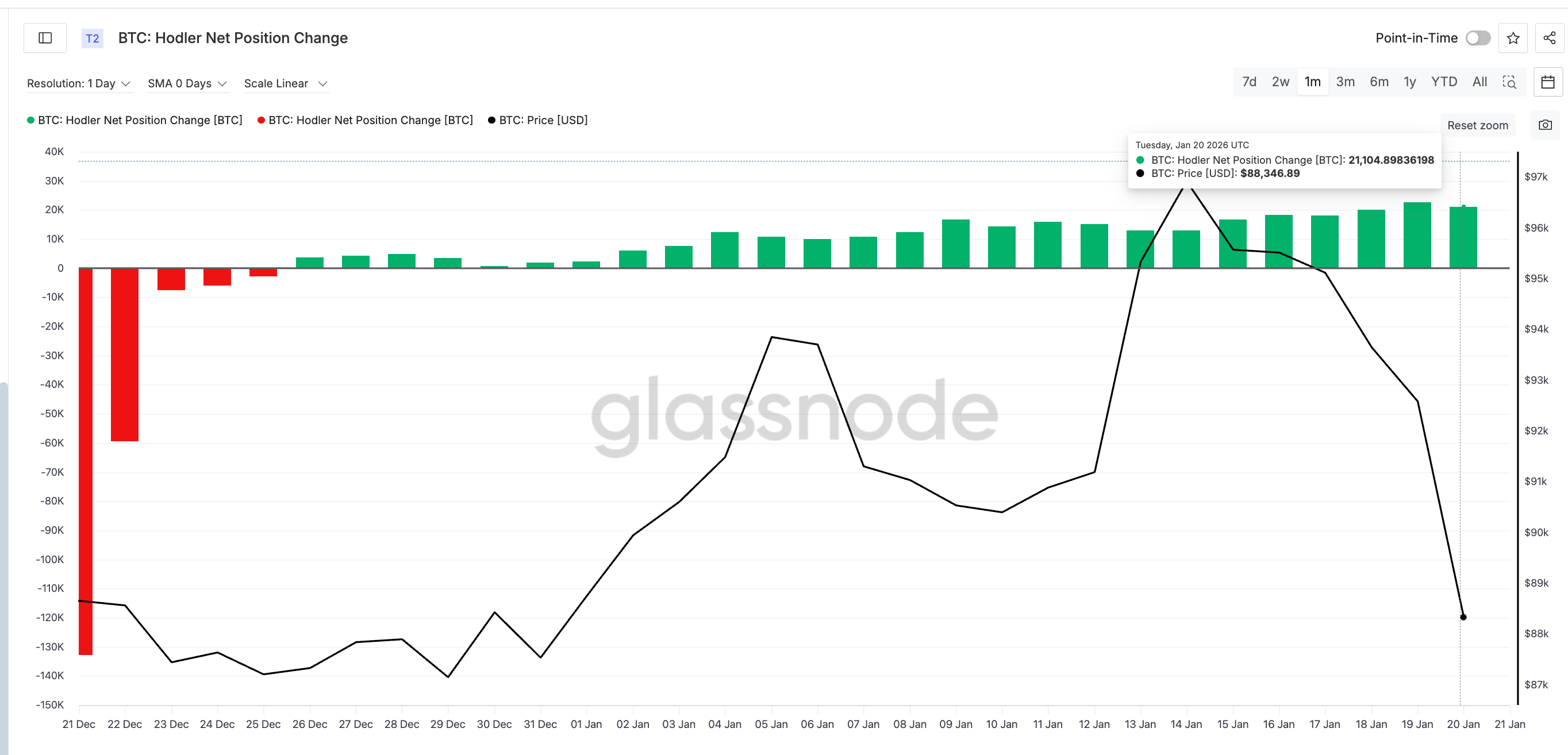Select the zoom-to-selection magnifier icon
The image size is (1568, 755).
tap(1509, 82)
